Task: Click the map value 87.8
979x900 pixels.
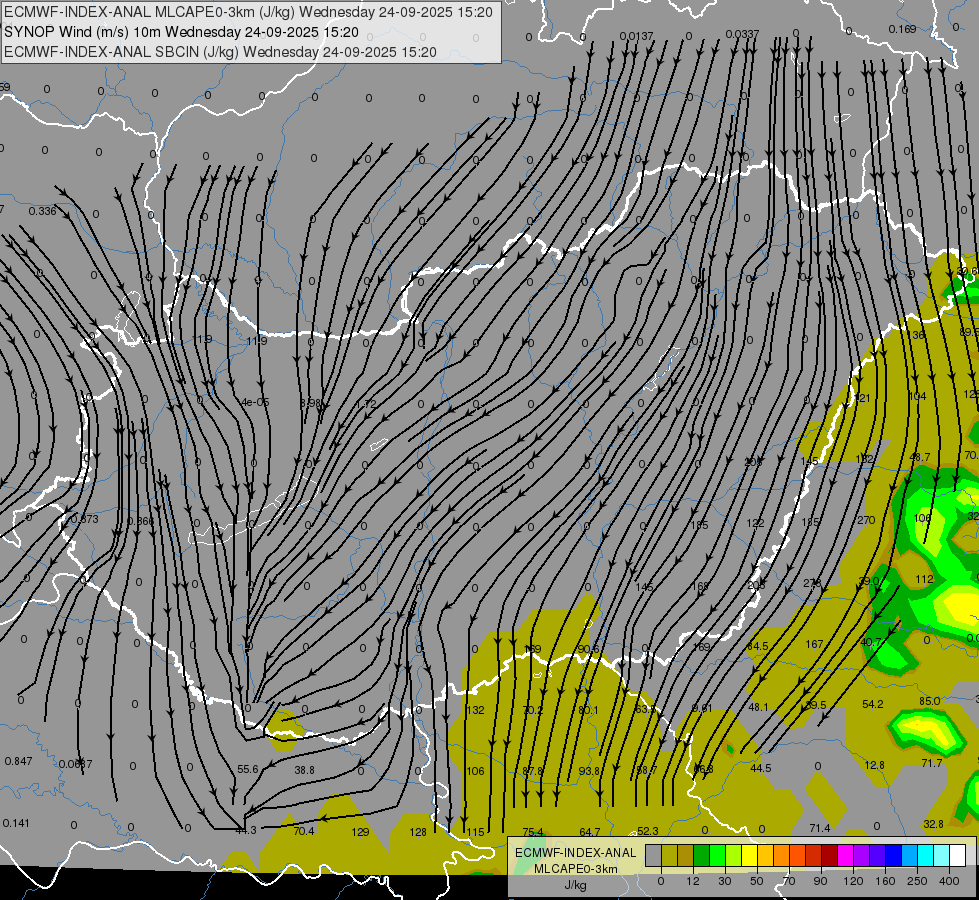Action: [x=533, y=771]
